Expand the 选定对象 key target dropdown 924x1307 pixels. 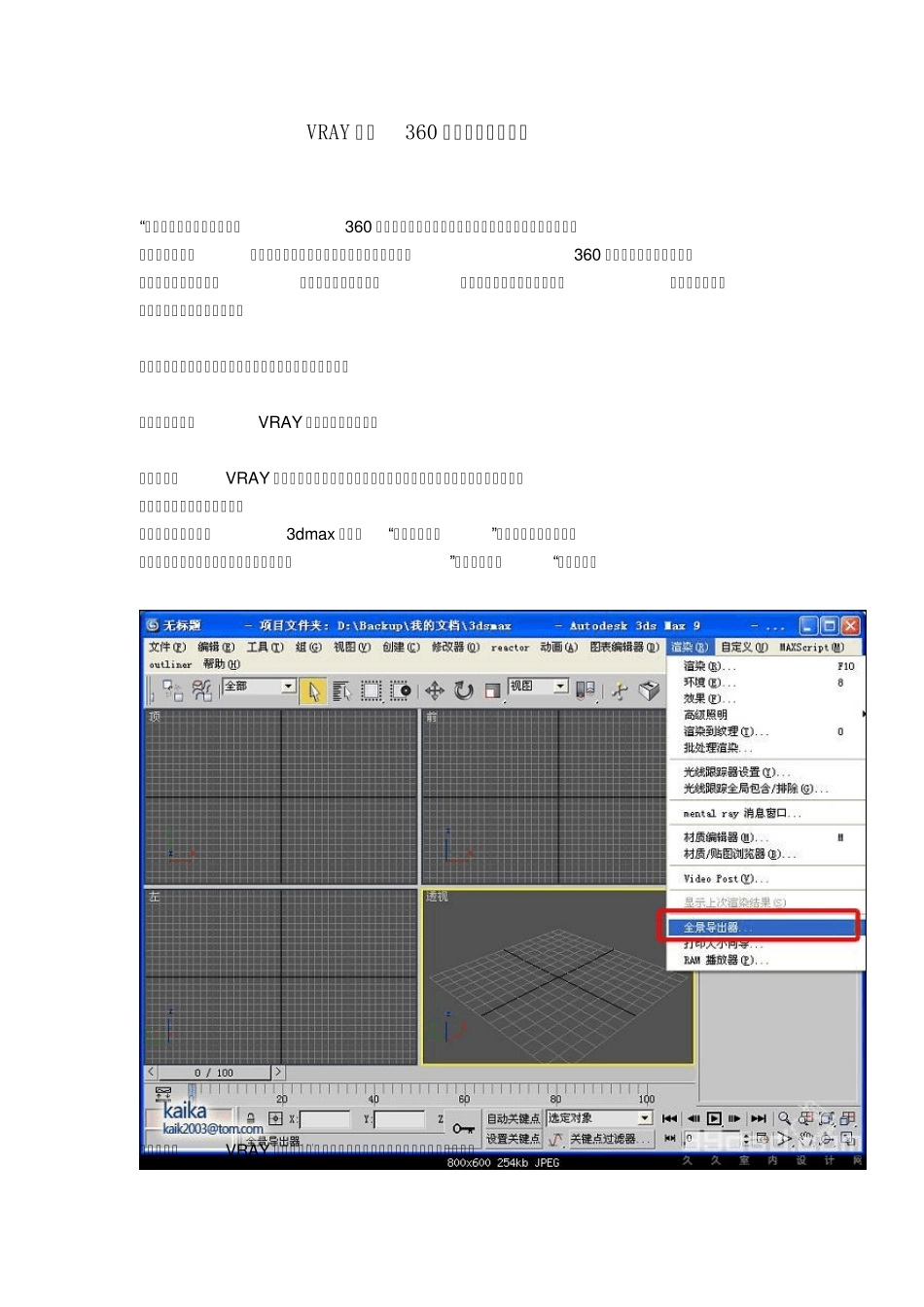click(599, 1118)
